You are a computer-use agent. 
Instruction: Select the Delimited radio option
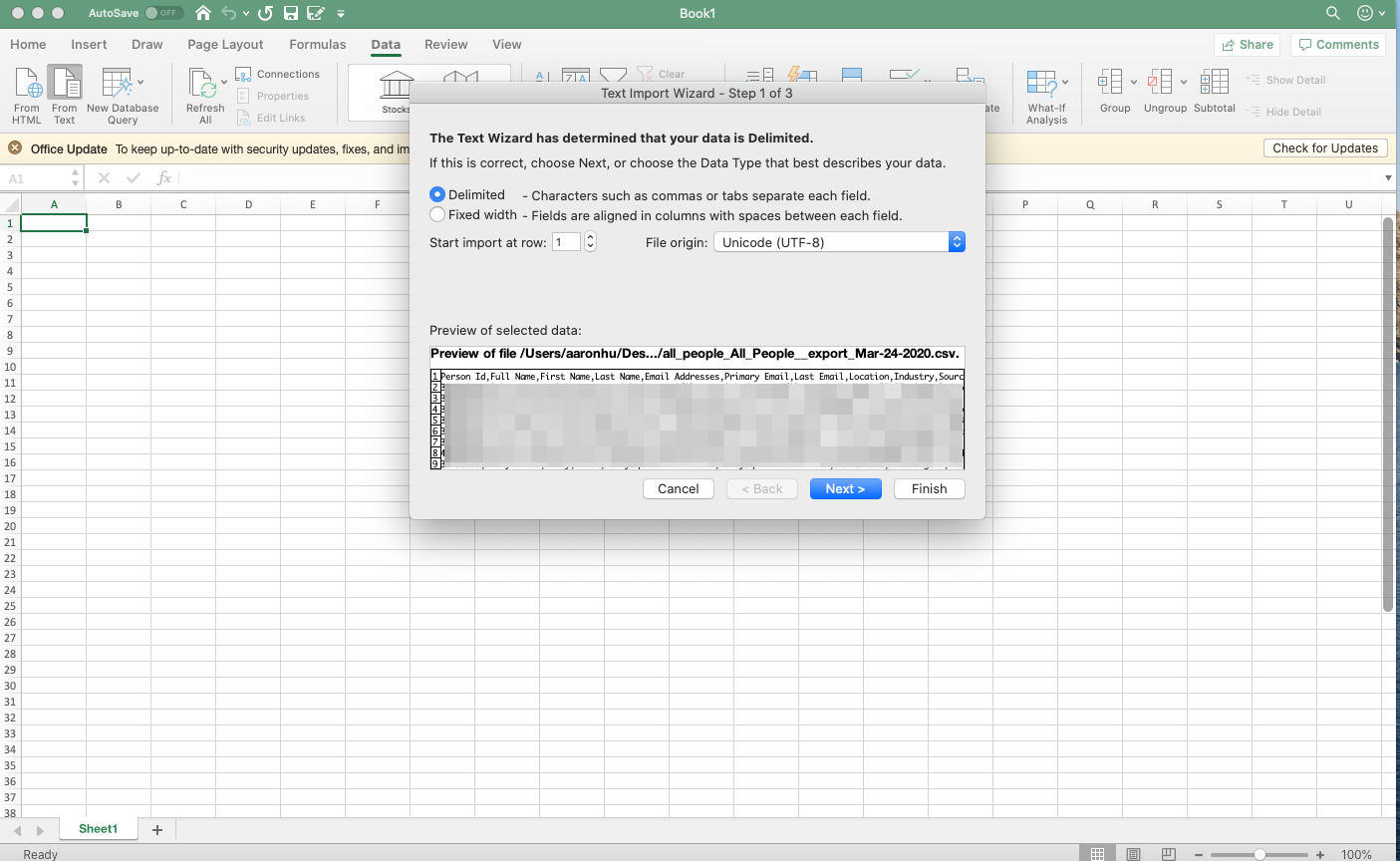(x=437, y=194)
